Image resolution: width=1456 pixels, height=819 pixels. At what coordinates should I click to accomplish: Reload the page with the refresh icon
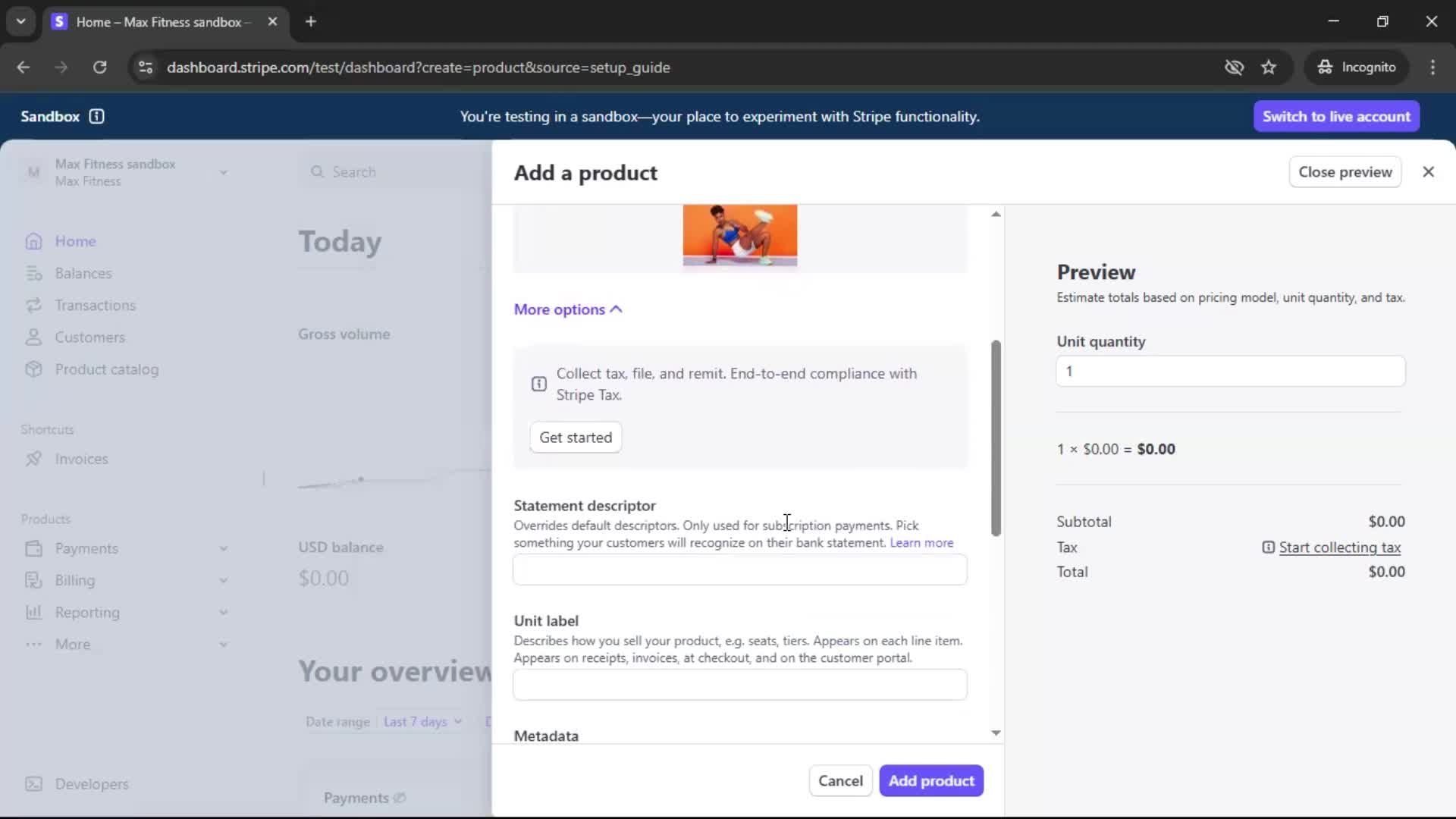[99, 67]
